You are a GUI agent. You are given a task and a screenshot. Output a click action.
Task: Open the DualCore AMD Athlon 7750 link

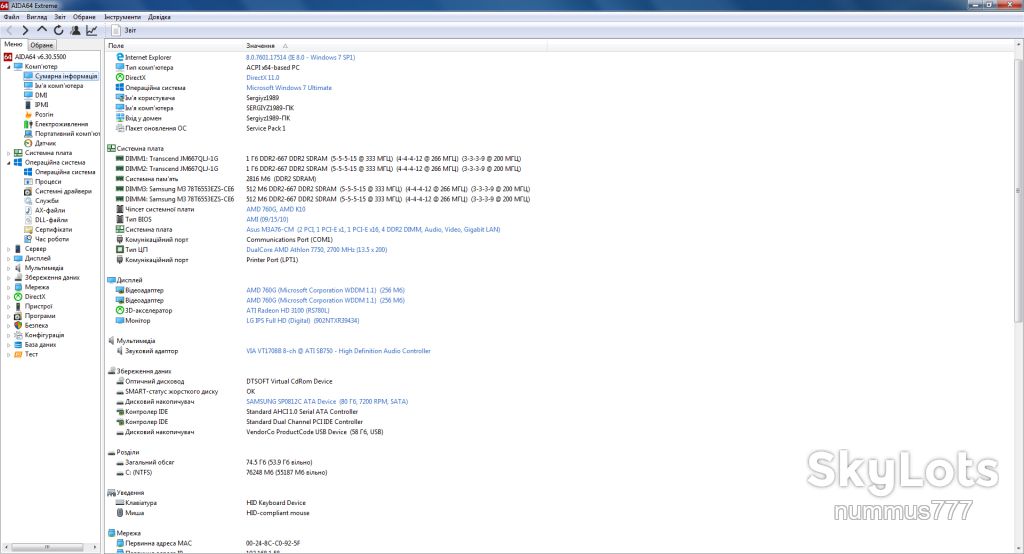coord(317,250)
